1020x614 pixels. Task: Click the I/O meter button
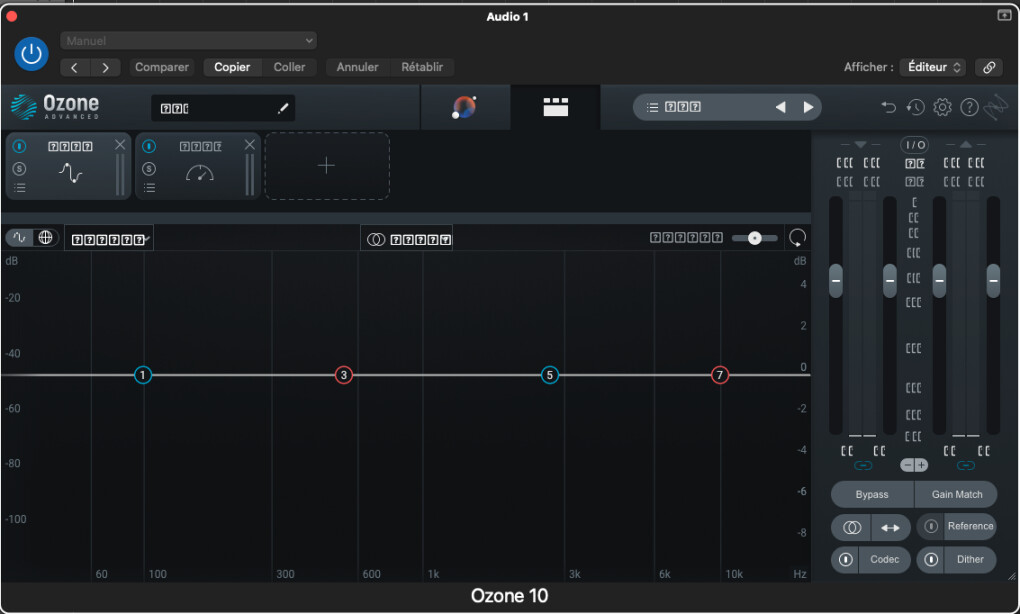[x=915, y=144]
